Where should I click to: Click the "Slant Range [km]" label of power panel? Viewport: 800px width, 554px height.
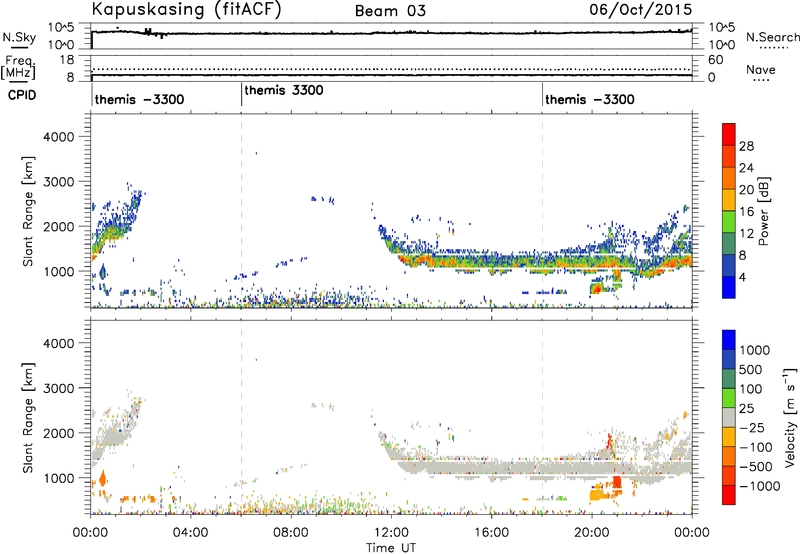coord(29,211)
